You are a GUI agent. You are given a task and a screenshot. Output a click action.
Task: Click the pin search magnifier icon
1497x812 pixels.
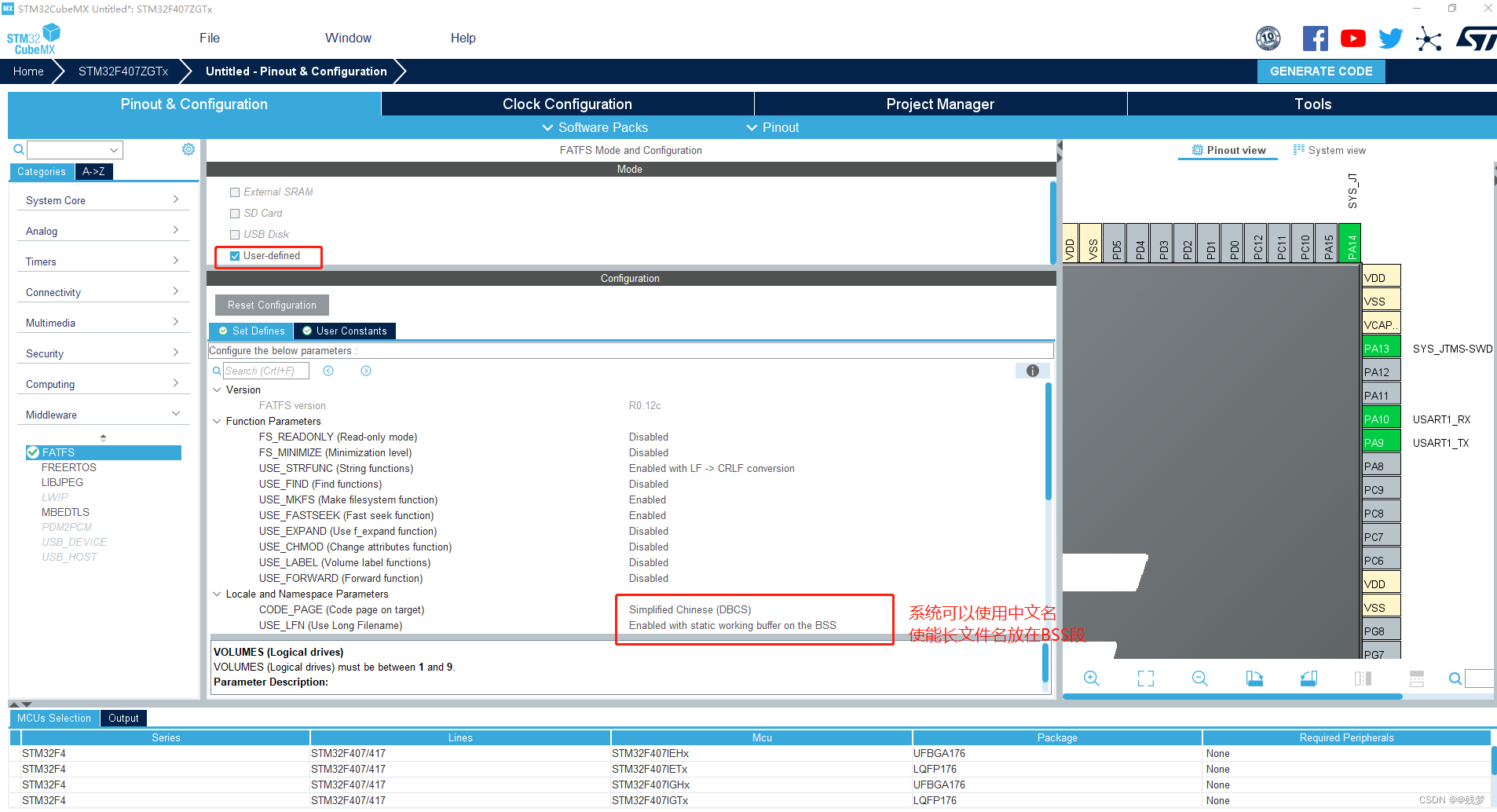click(x=1455, y=678)
